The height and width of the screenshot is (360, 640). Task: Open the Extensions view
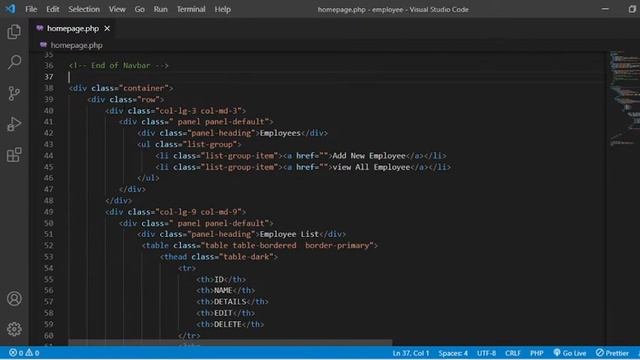[14, 155]
